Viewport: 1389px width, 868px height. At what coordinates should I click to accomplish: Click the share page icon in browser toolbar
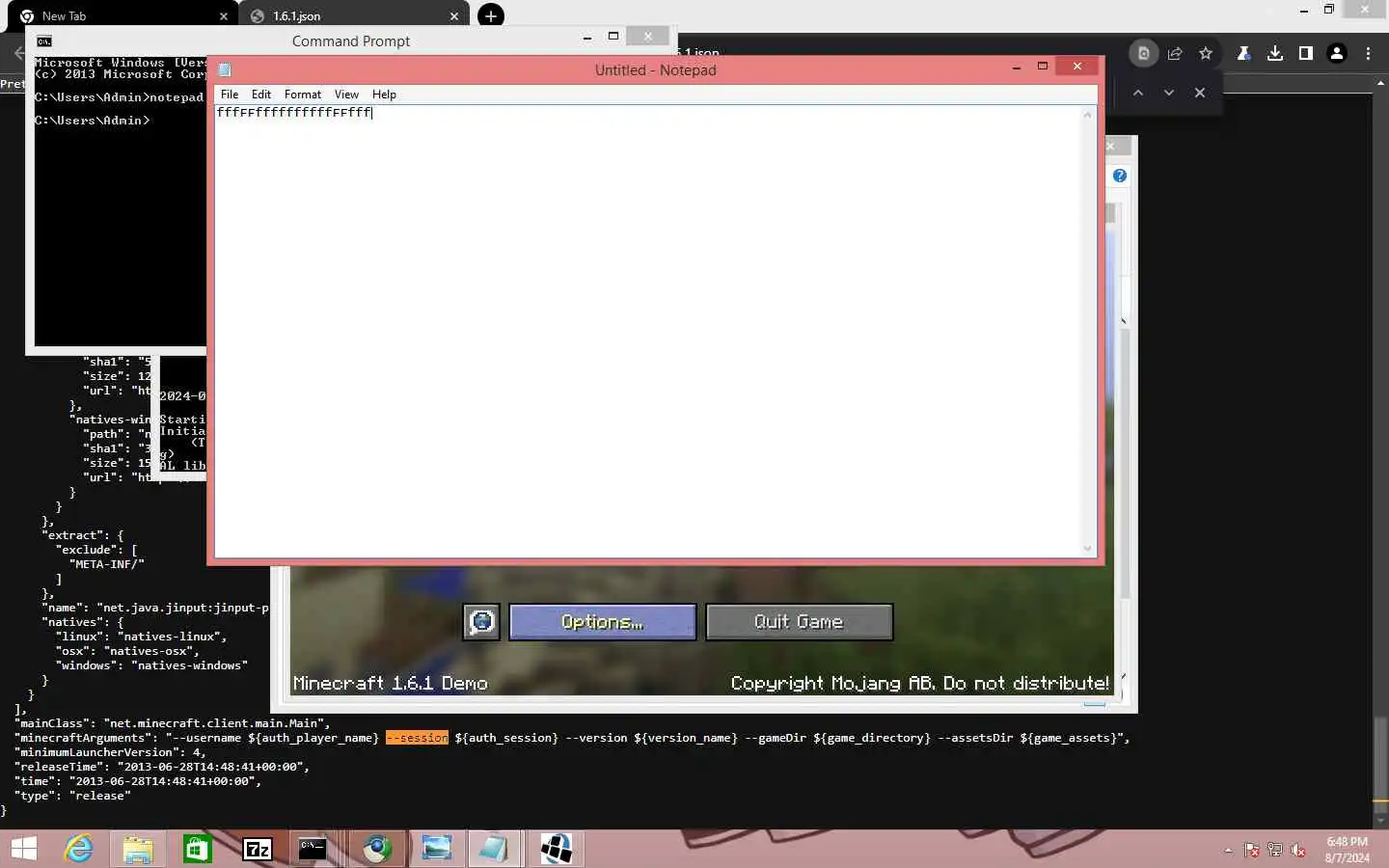click(x=1175, y=54)
